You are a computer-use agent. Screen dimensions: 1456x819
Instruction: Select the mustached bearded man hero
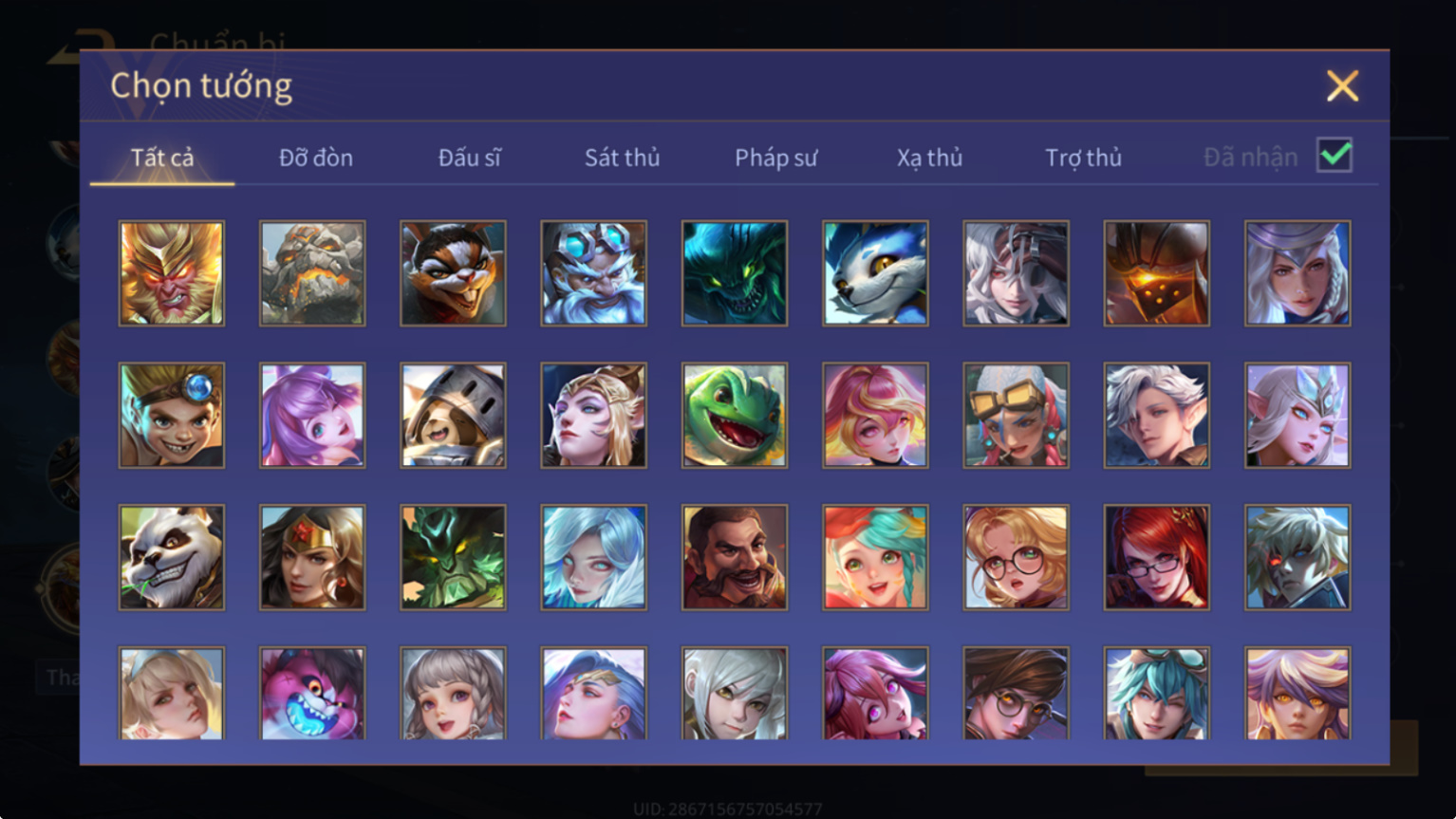click(x=735, y=557)
